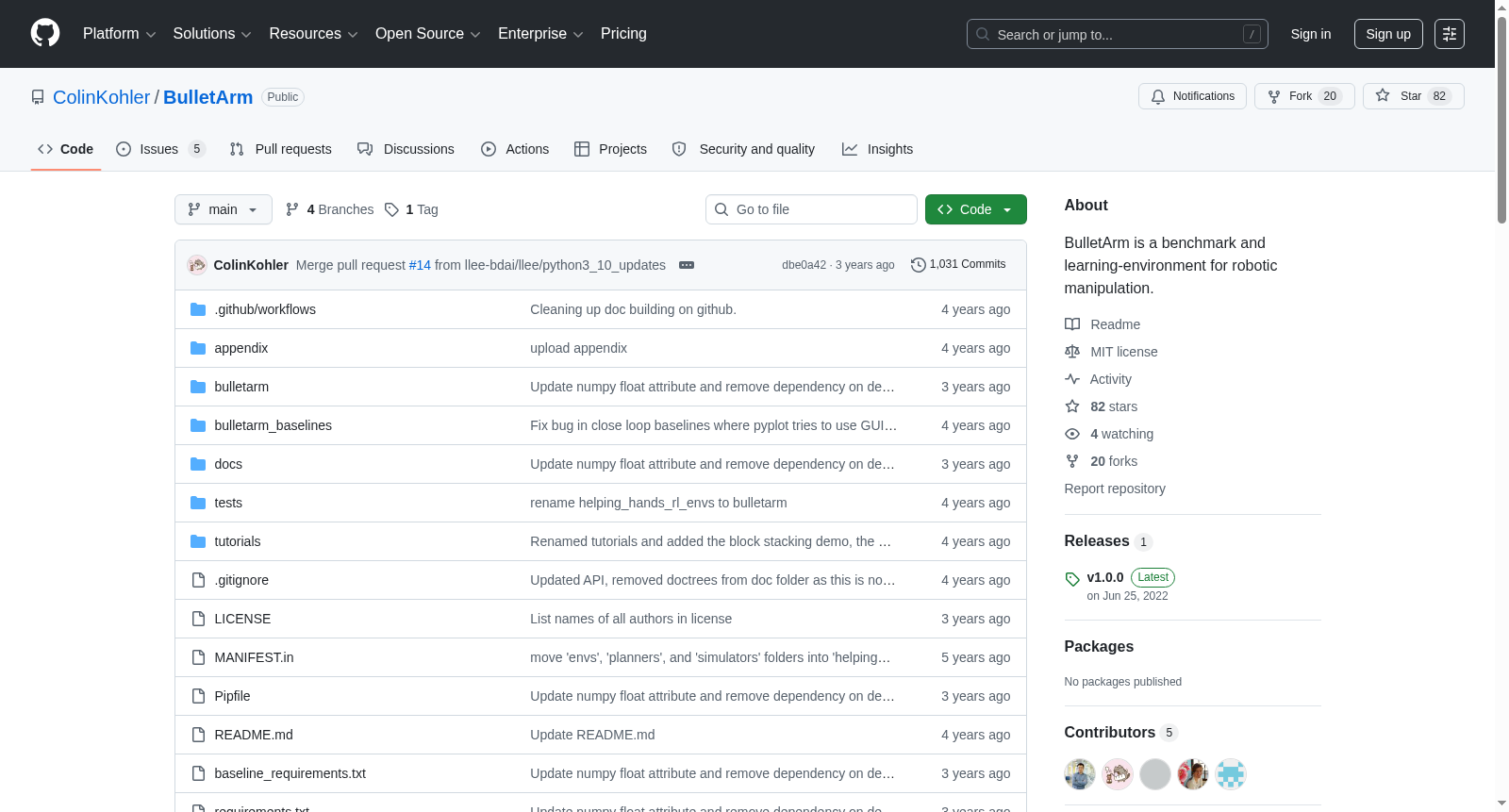Open the ColinKohler owner profile link
The height and width of the screenshot is (812, 1509).
(x=101, y=97)
